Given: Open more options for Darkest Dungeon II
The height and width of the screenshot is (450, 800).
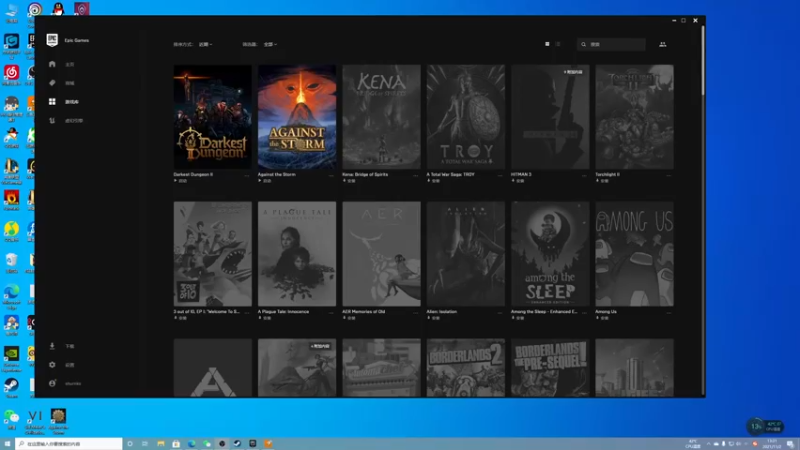Looking at the screenshot, I should coord(247,175).
